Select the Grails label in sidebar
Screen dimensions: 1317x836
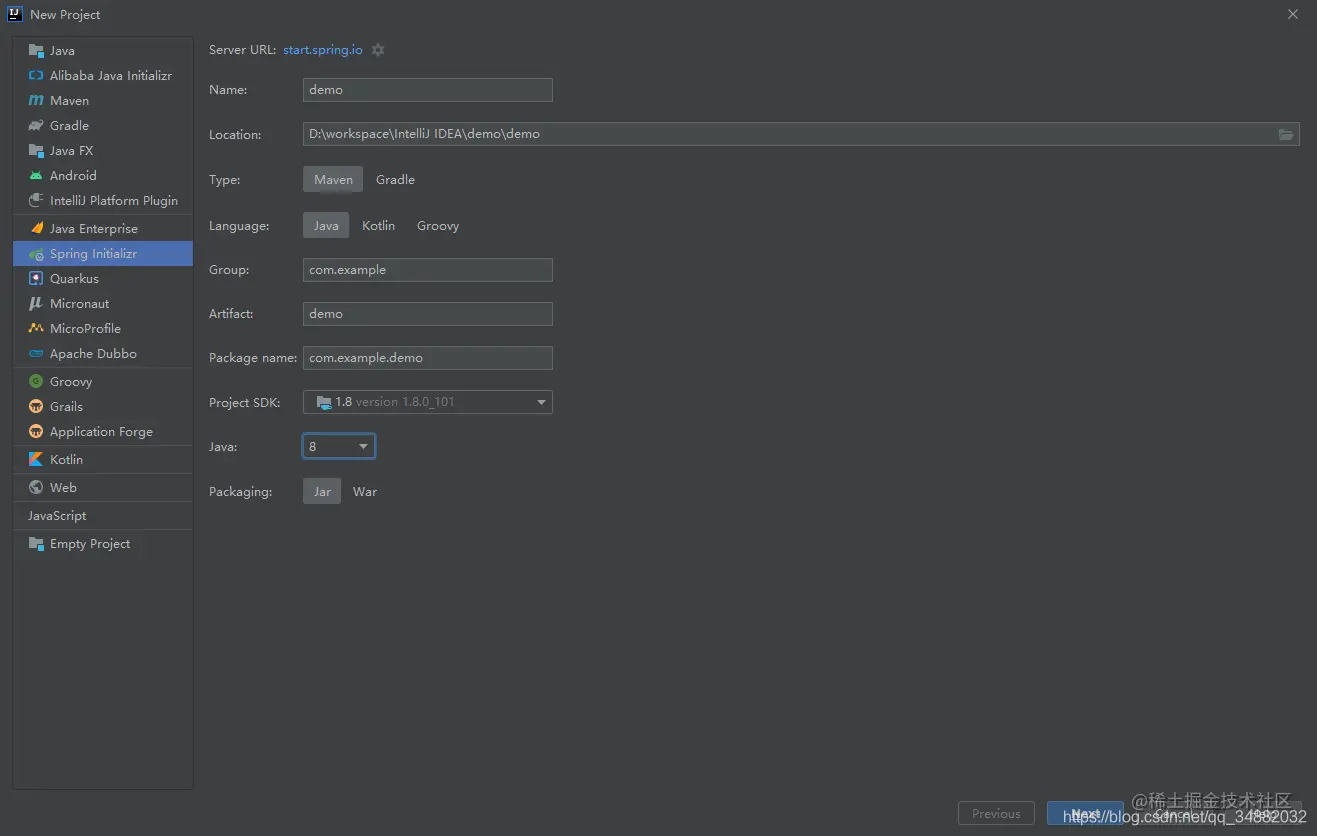coord(66,406)
